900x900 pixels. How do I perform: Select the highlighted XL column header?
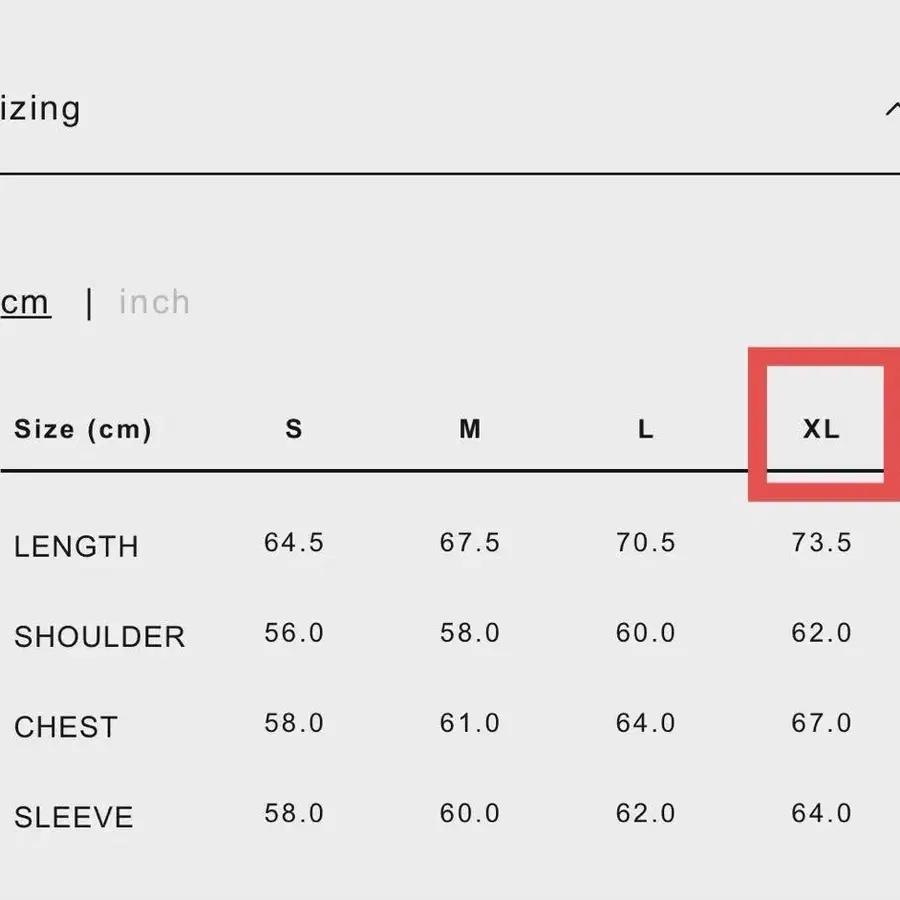(821, 430)
